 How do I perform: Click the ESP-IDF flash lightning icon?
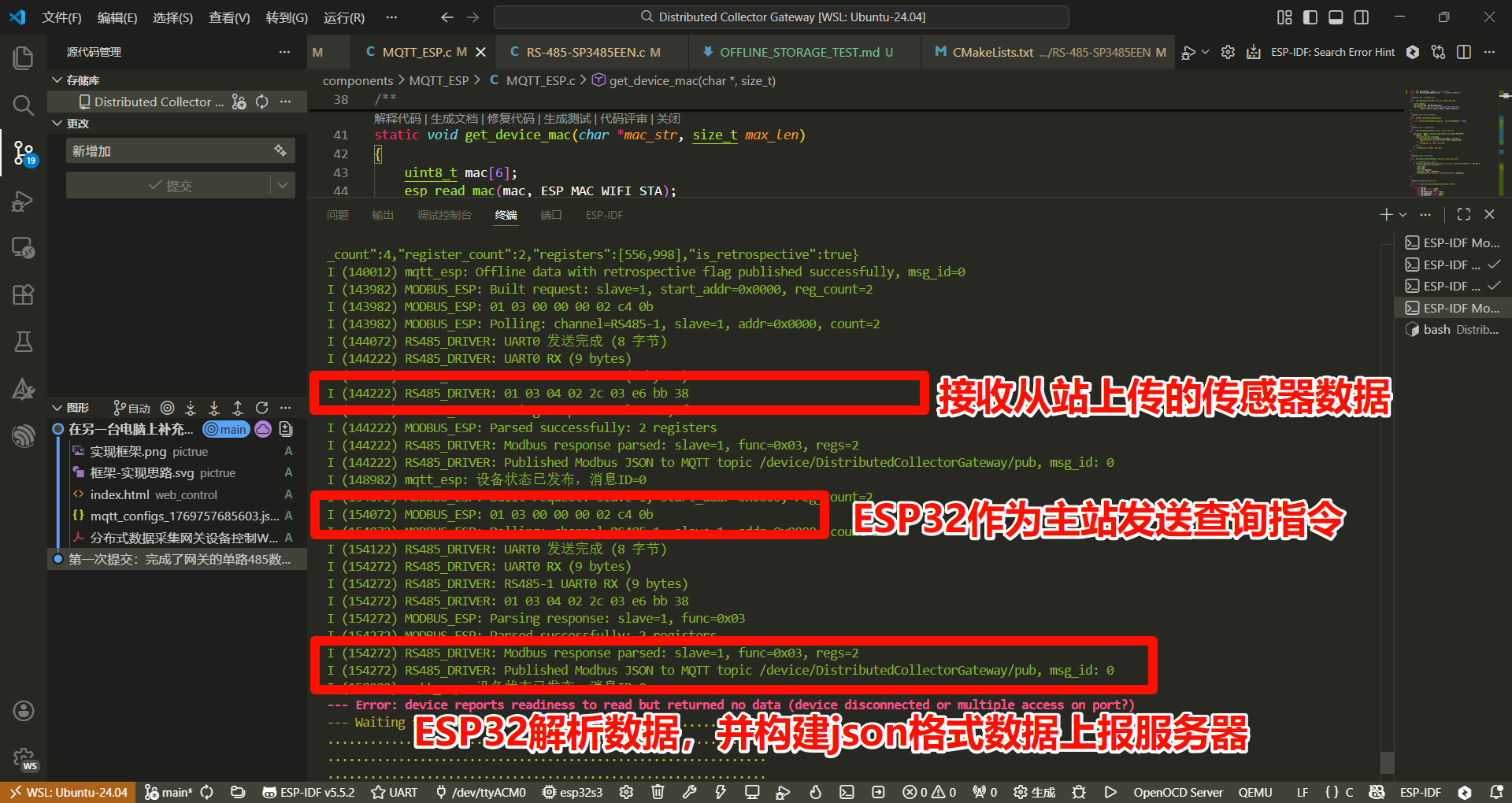(x=720, y=792)
